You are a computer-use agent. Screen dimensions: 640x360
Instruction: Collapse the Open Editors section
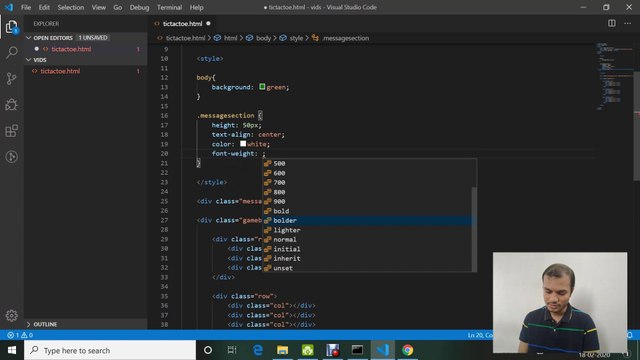pos(29,38)
